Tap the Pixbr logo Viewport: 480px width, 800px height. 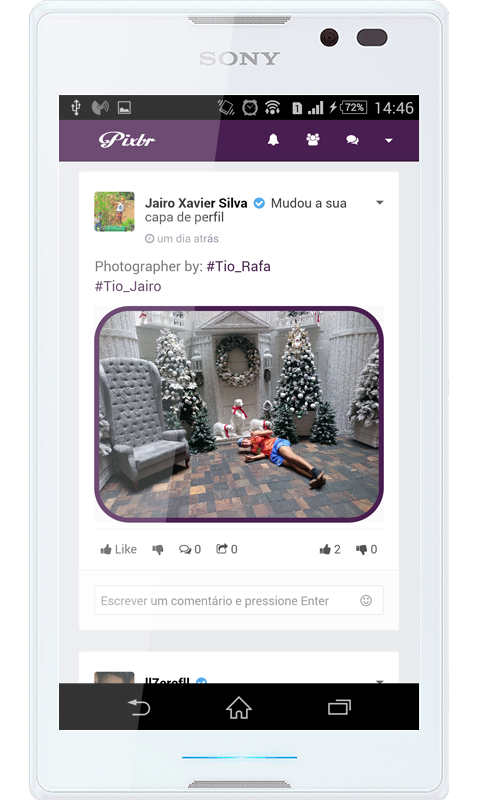[127, 140]
